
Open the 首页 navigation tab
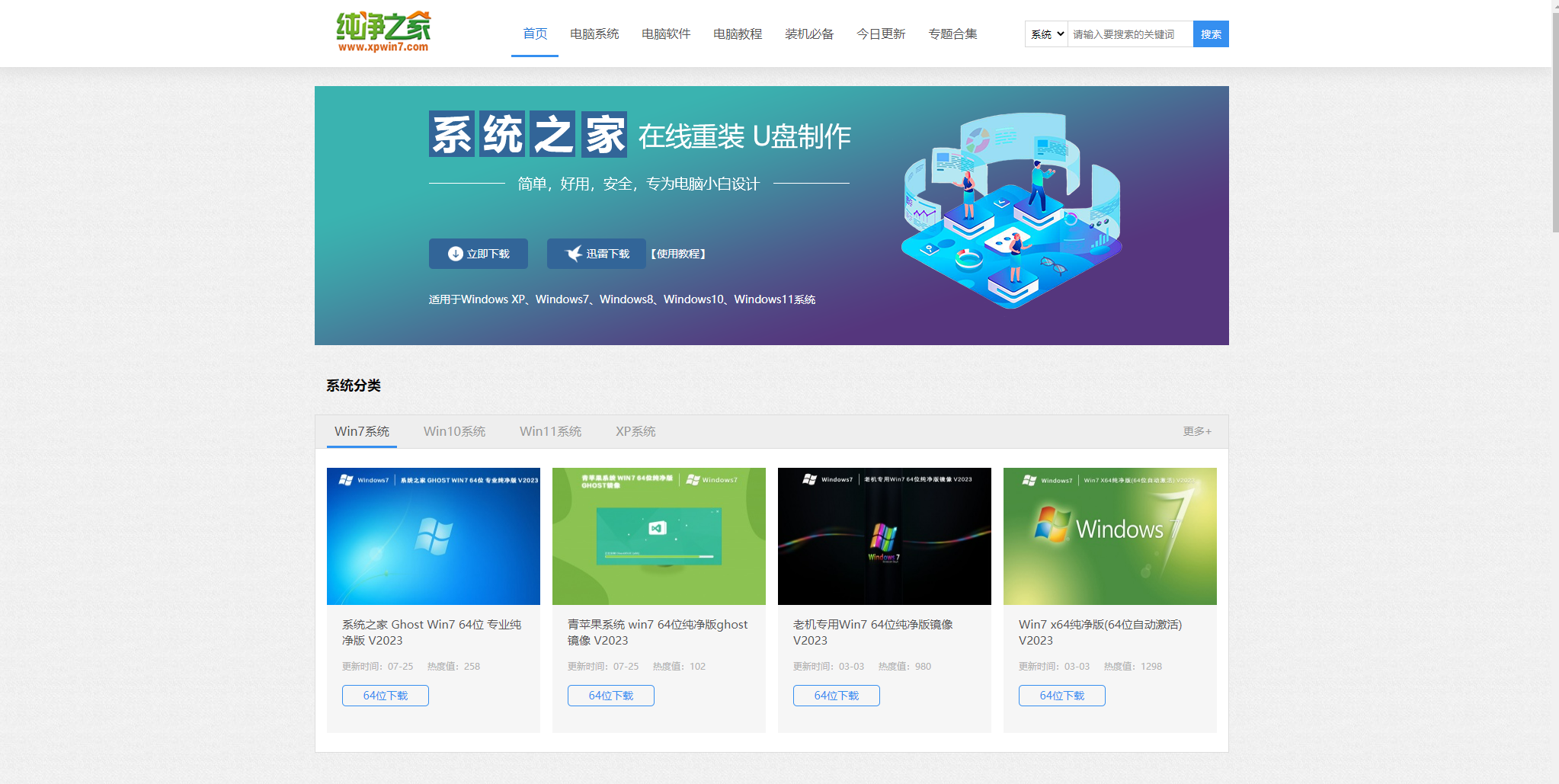[x=535, y=34]
